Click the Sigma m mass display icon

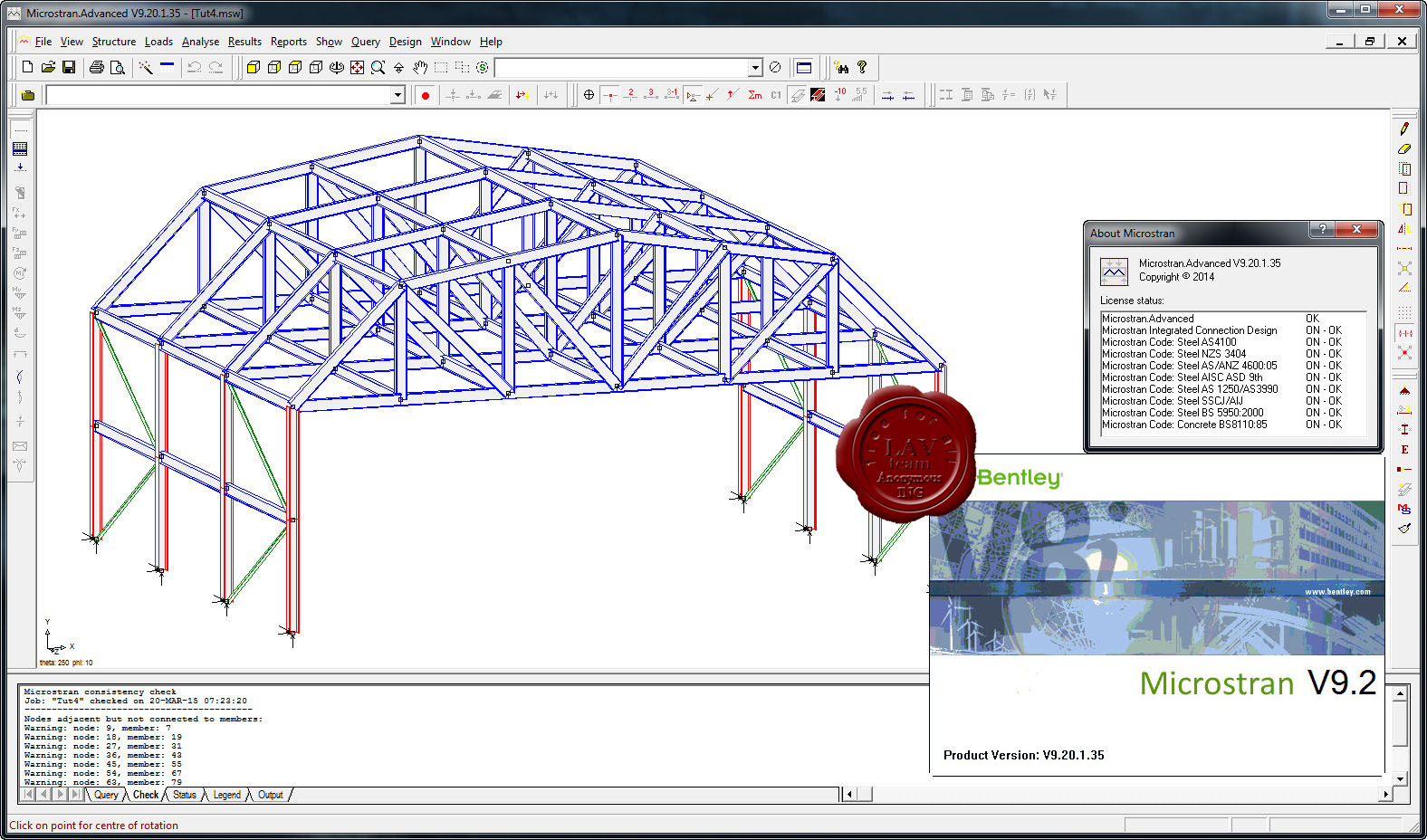pyautogui.click(x=755, y=95)
